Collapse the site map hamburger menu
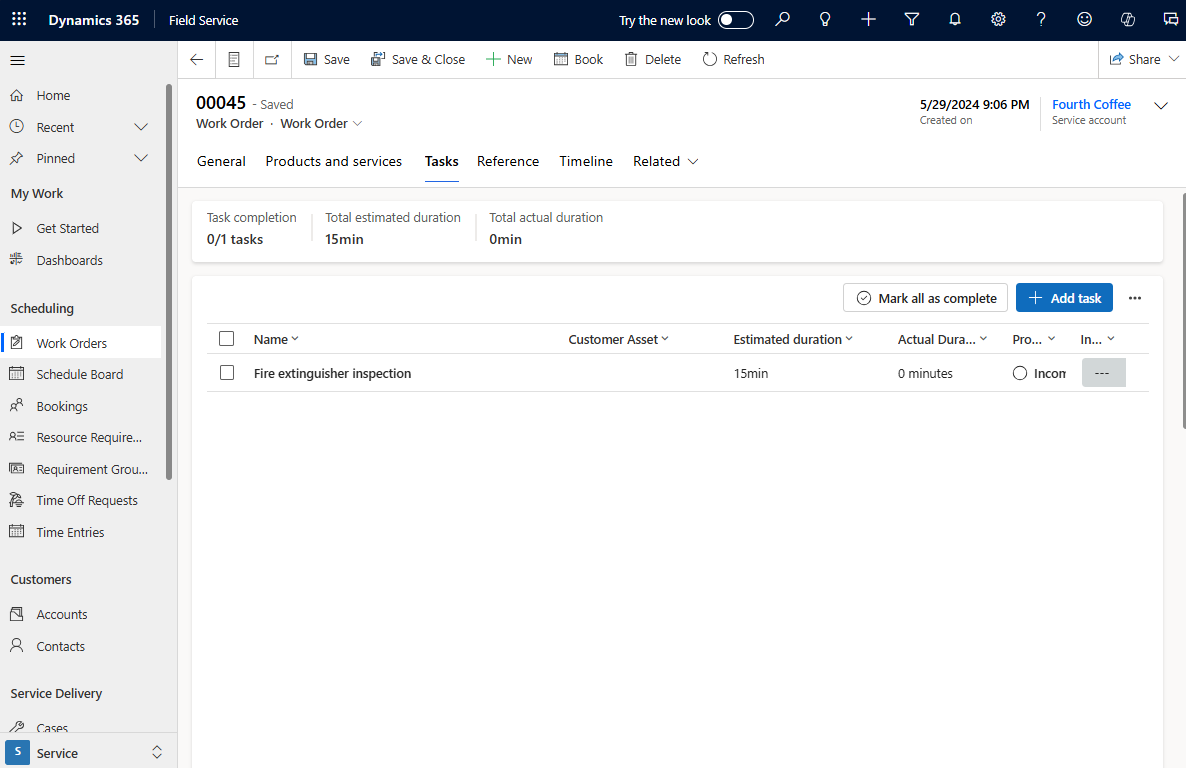Viewport: 1186px width, 768px height. tap(17, 61)
